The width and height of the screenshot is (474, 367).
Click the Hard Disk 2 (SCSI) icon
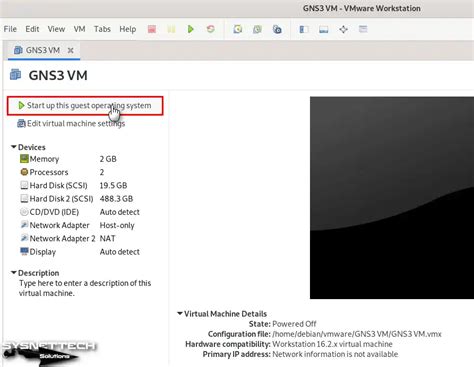pos(24,199)
